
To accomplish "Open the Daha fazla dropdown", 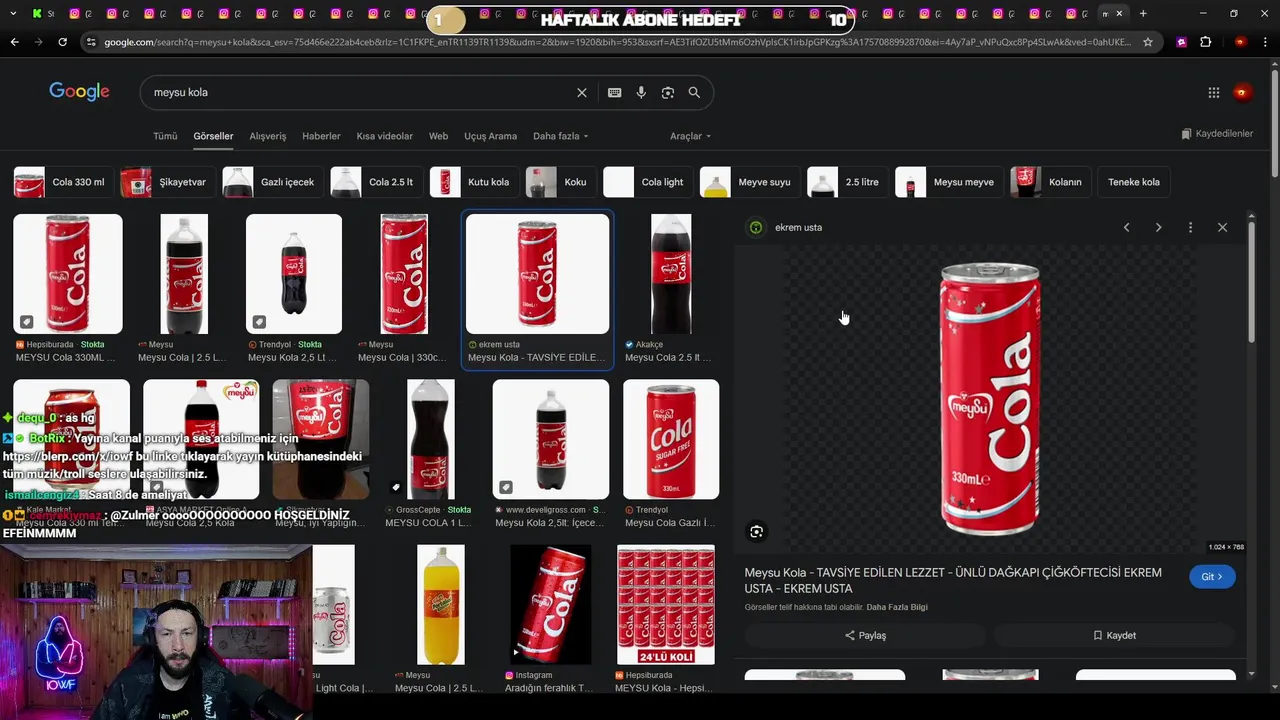I will [560, 136].
